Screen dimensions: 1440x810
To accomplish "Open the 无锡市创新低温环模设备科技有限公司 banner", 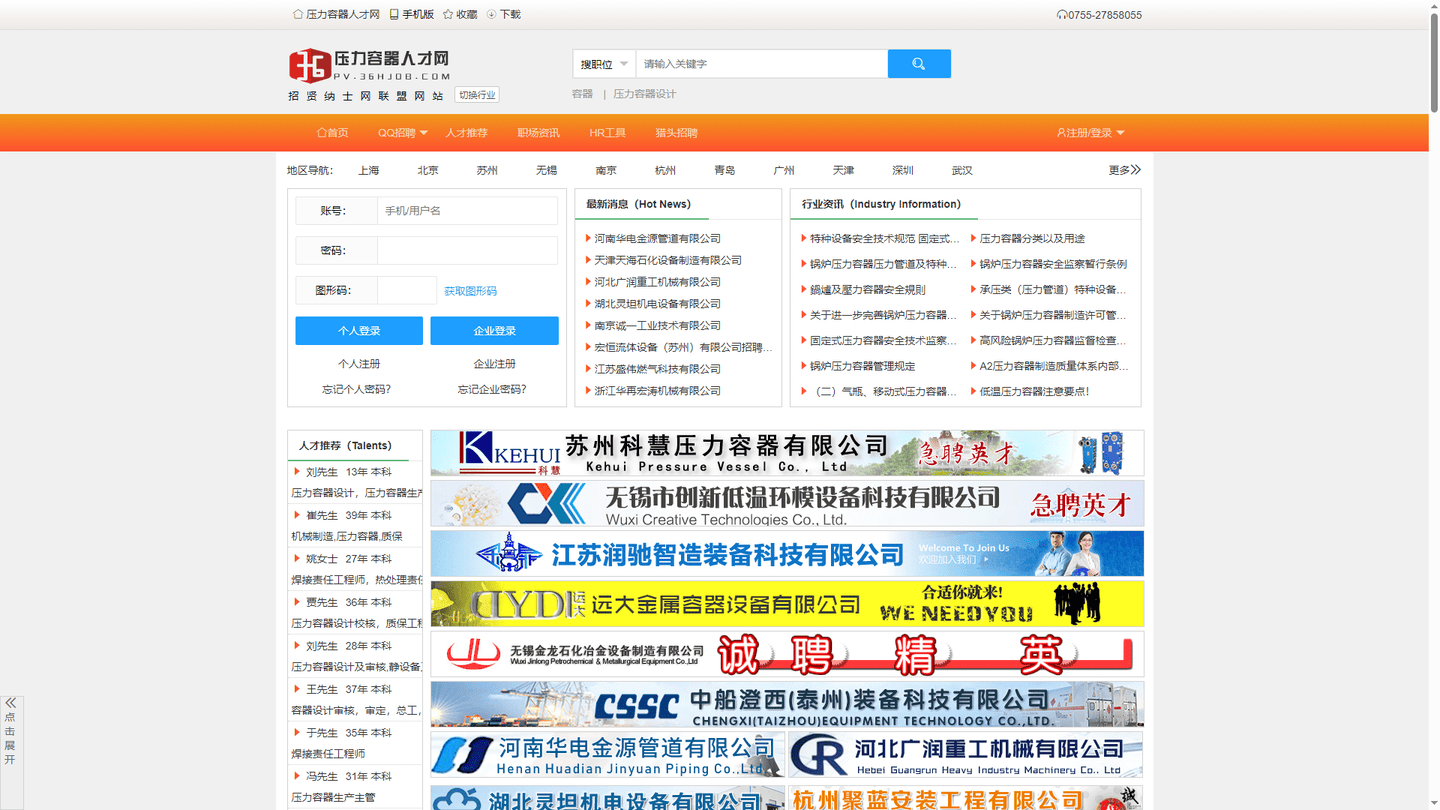I will coord(787,504).
